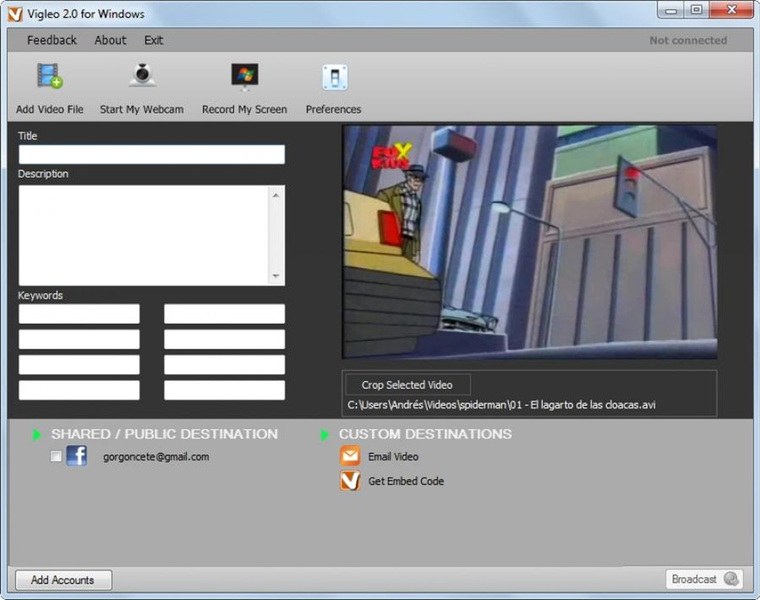
Task: Focus the Title input field
Action: tap(152, 155)
